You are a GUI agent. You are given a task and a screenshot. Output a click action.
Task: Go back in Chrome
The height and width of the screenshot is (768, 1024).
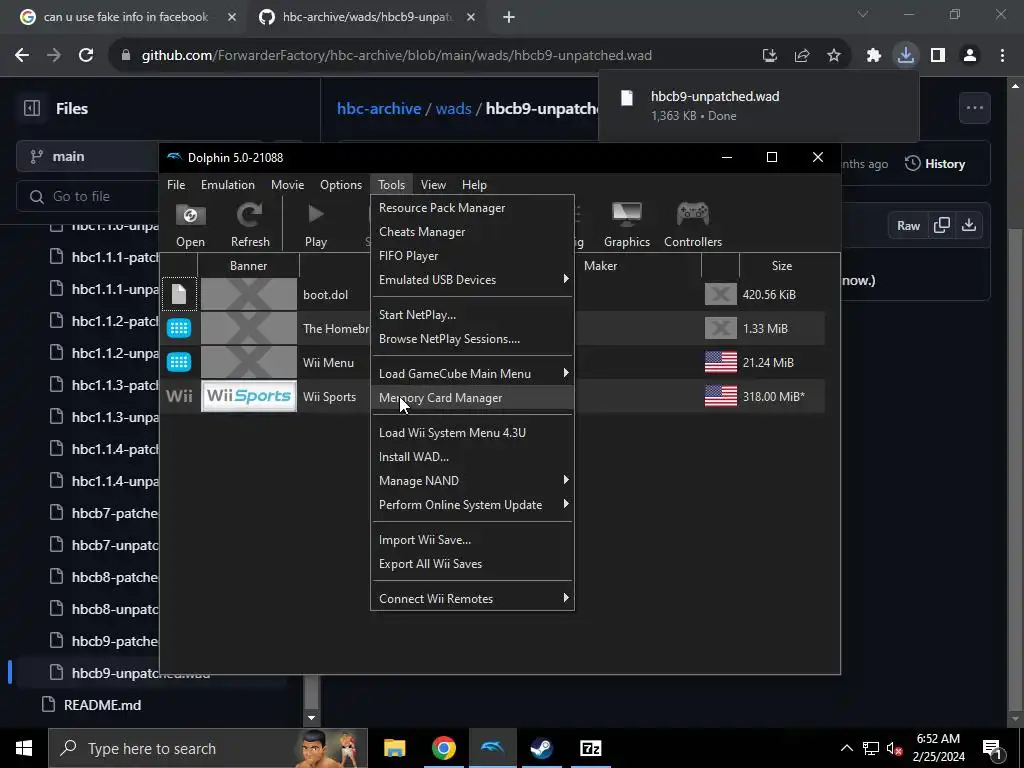[22, 56]
